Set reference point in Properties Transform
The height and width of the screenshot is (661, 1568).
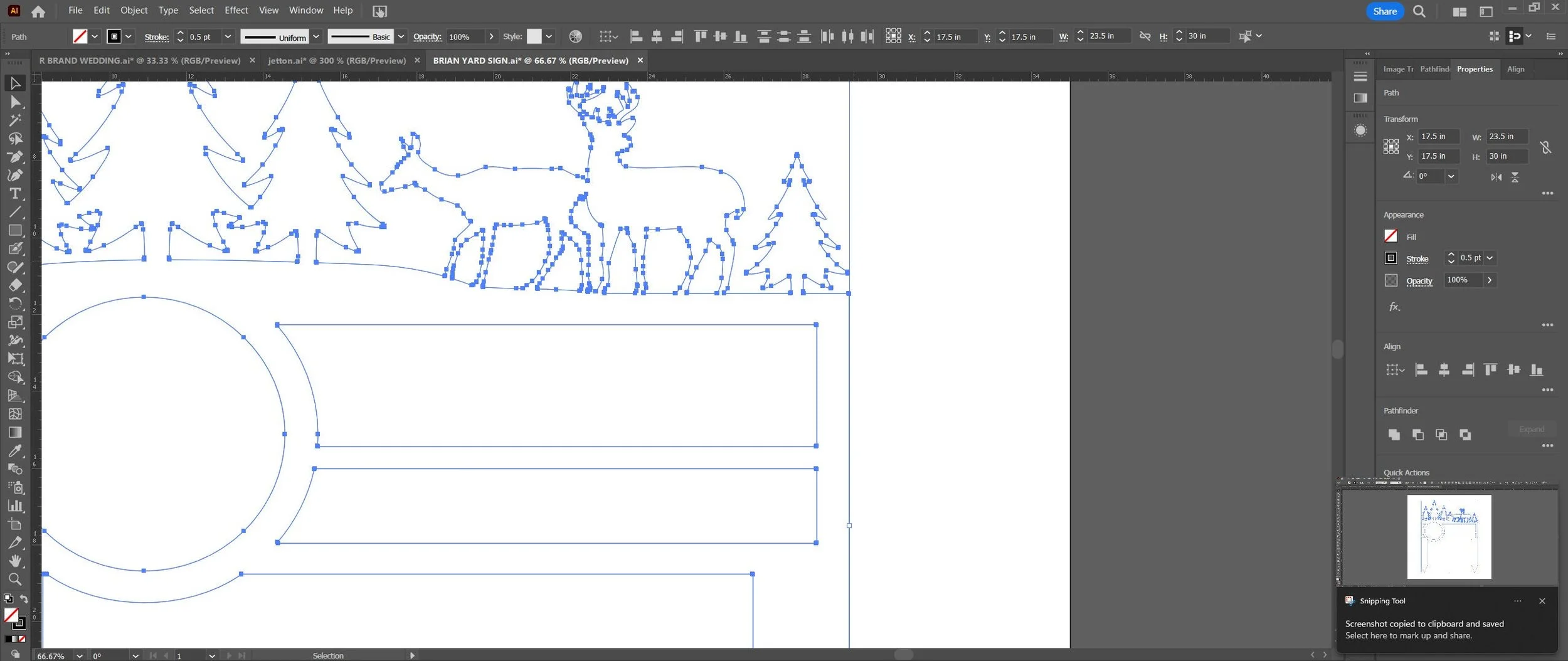(1391, 147)
